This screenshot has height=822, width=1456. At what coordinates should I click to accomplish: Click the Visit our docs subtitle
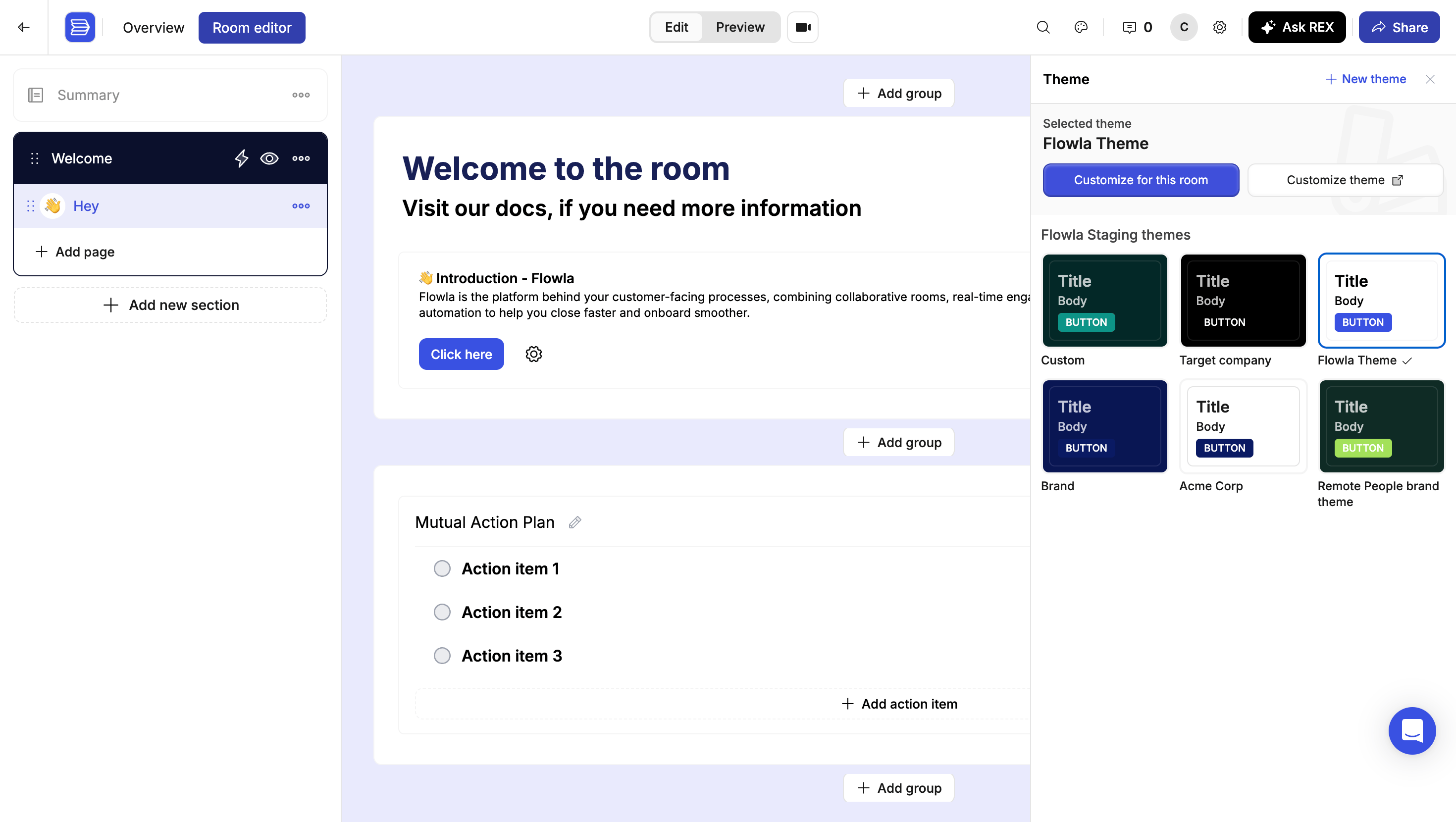click(x=631, y=208)
